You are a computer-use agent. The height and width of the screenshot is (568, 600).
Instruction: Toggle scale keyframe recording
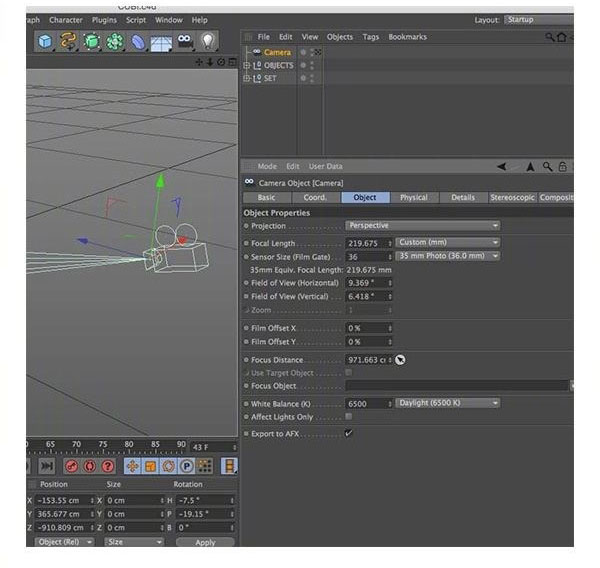pos(150,466)
